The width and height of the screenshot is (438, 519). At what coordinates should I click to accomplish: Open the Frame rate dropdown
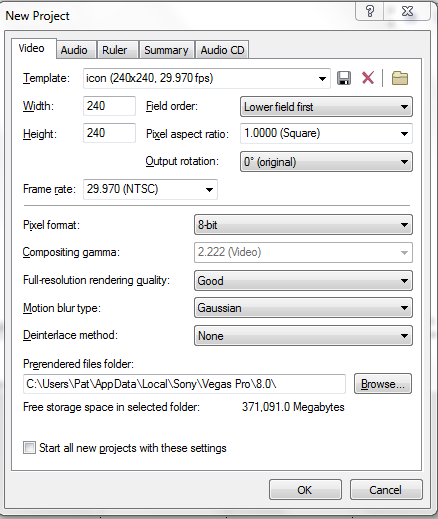click(x=150, y=189)
